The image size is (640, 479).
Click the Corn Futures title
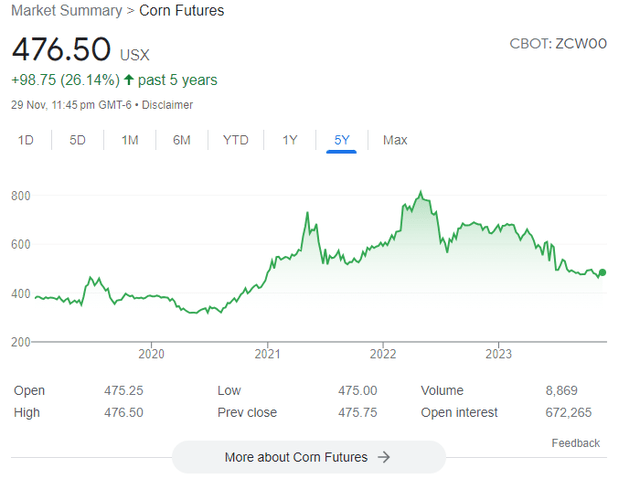point(182,11)
